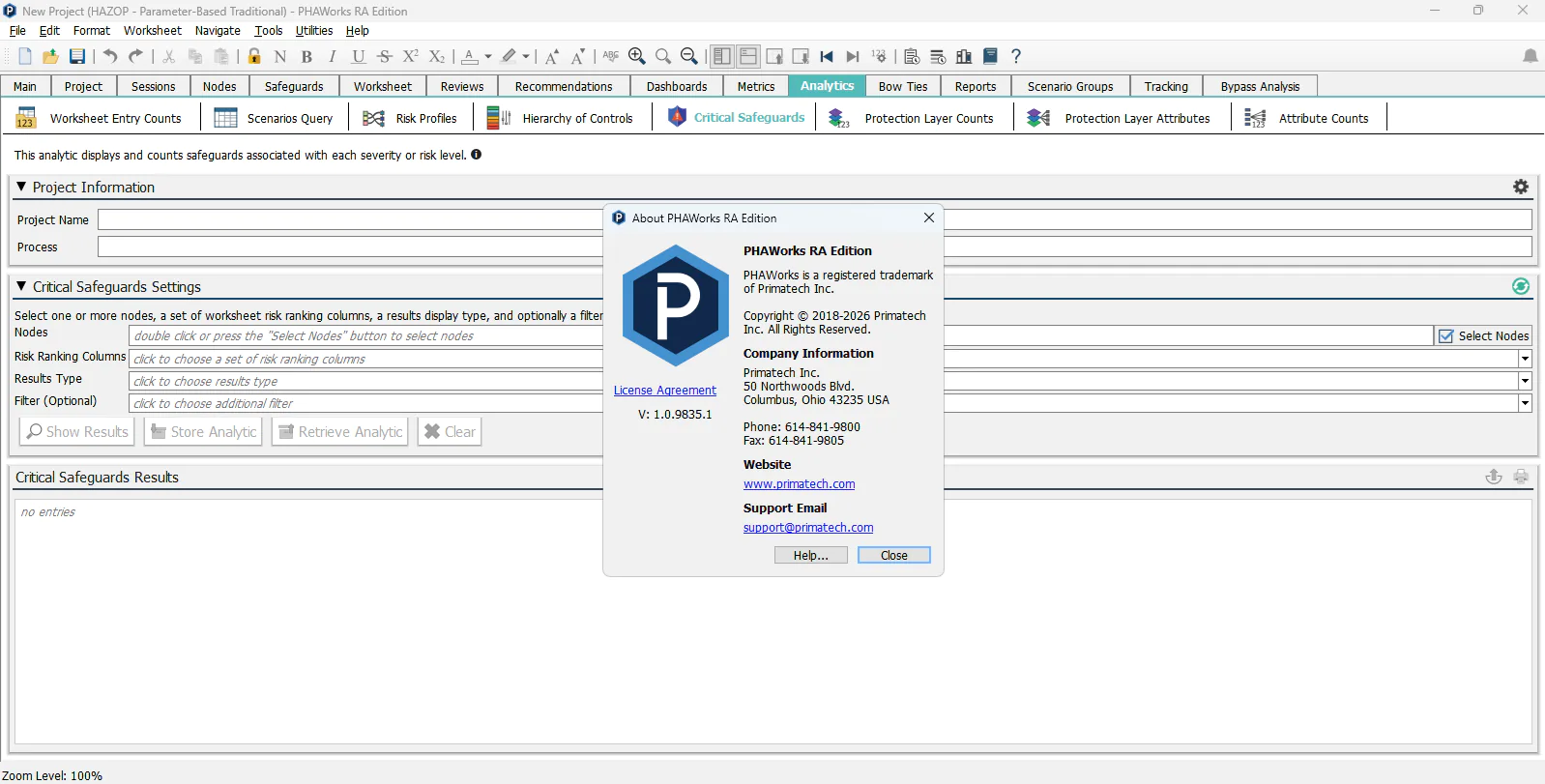
Task: Click the Open folder toolbar icon
Action: [x=50, y=56]
